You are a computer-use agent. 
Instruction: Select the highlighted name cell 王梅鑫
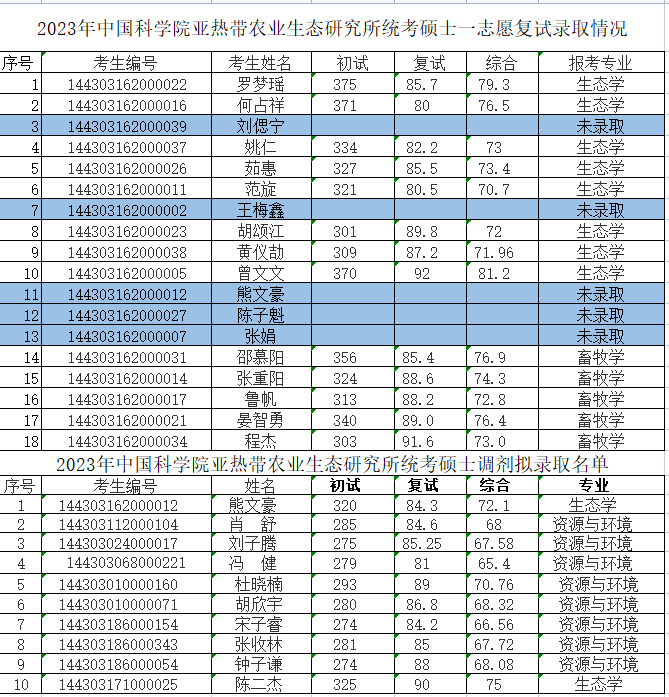260,210
